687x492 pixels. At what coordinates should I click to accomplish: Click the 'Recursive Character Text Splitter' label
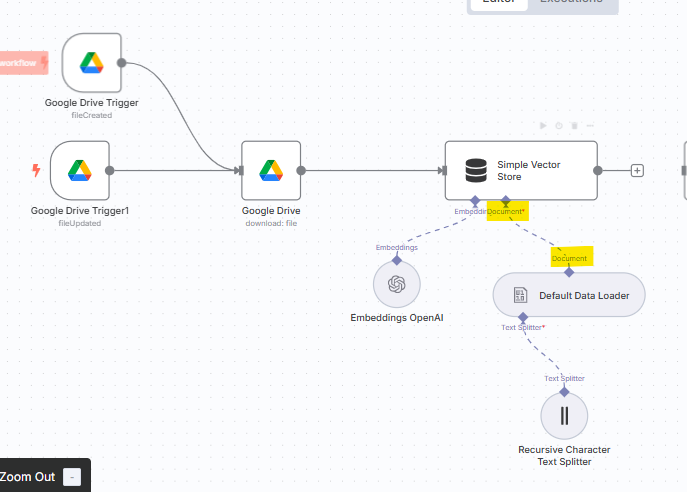click(564, 456)
